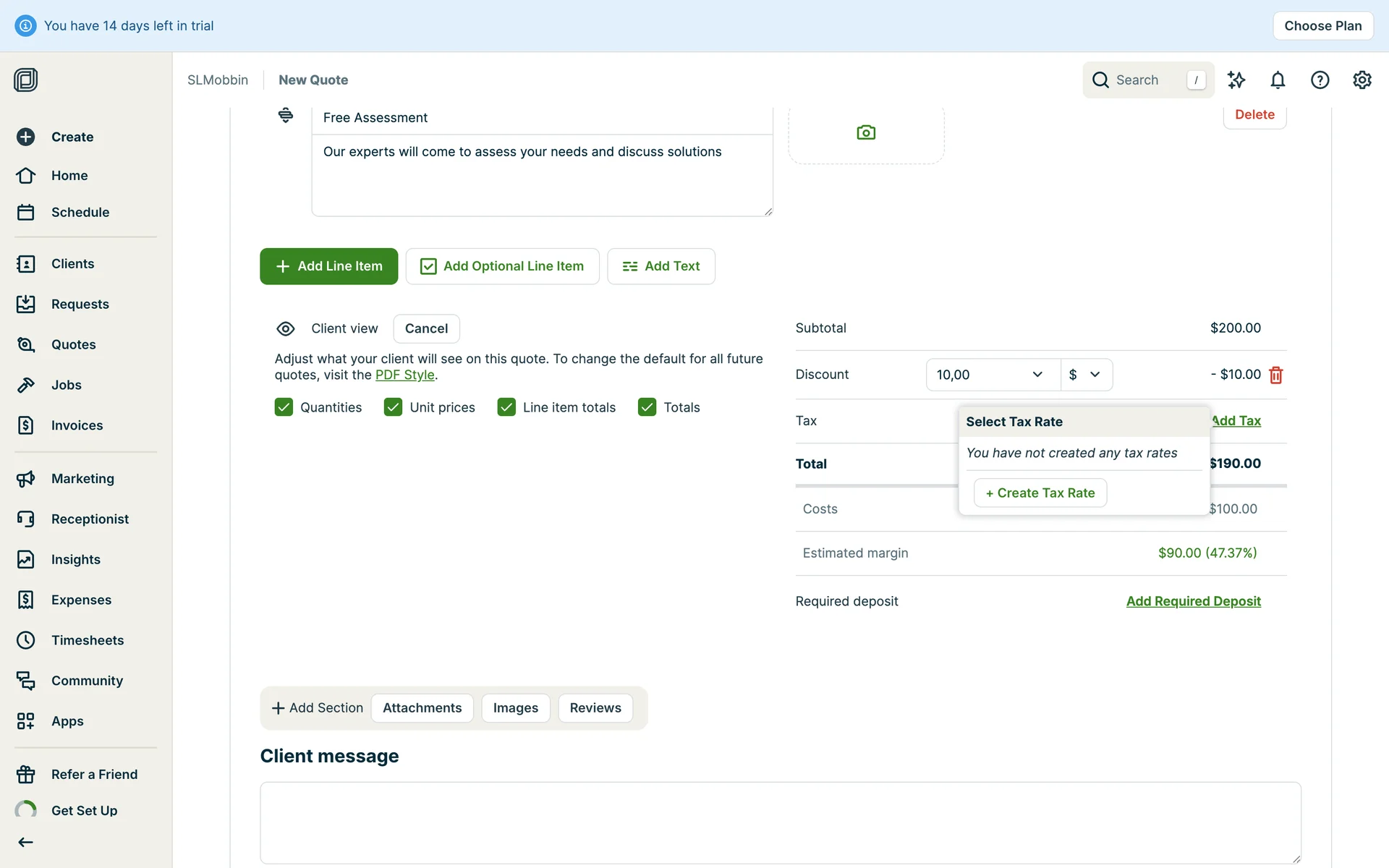Select the Attachments section tab
This screenshot has height=868, width=1389.
(422, 707)
